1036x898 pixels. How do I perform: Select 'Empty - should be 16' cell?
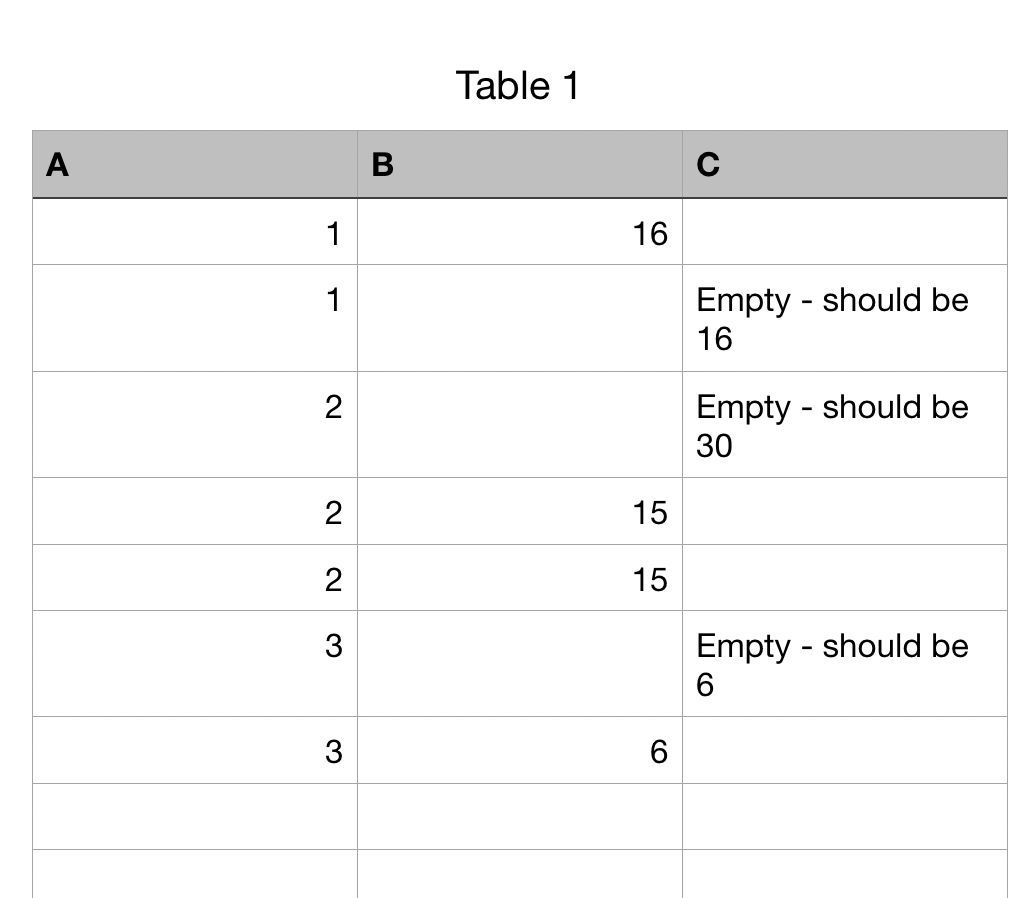coord(845,318)
